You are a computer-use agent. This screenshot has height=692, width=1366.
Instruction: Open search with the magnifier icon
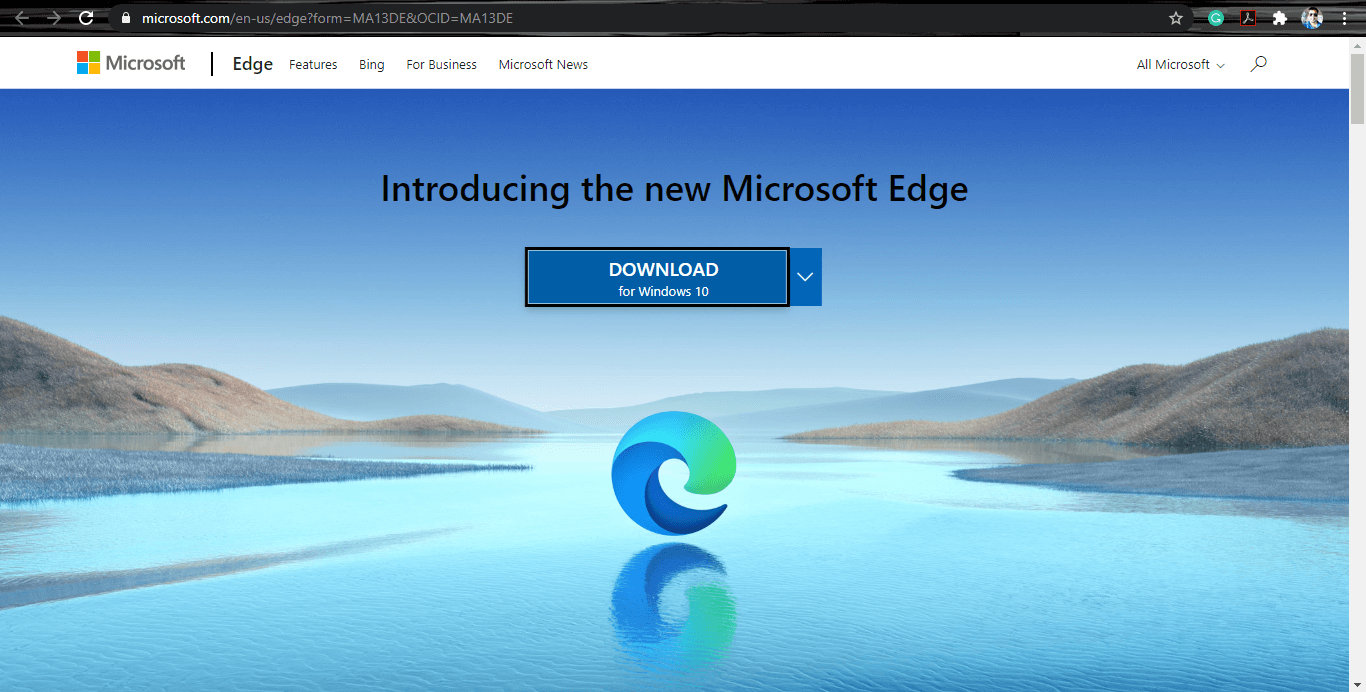[1258, 63]
